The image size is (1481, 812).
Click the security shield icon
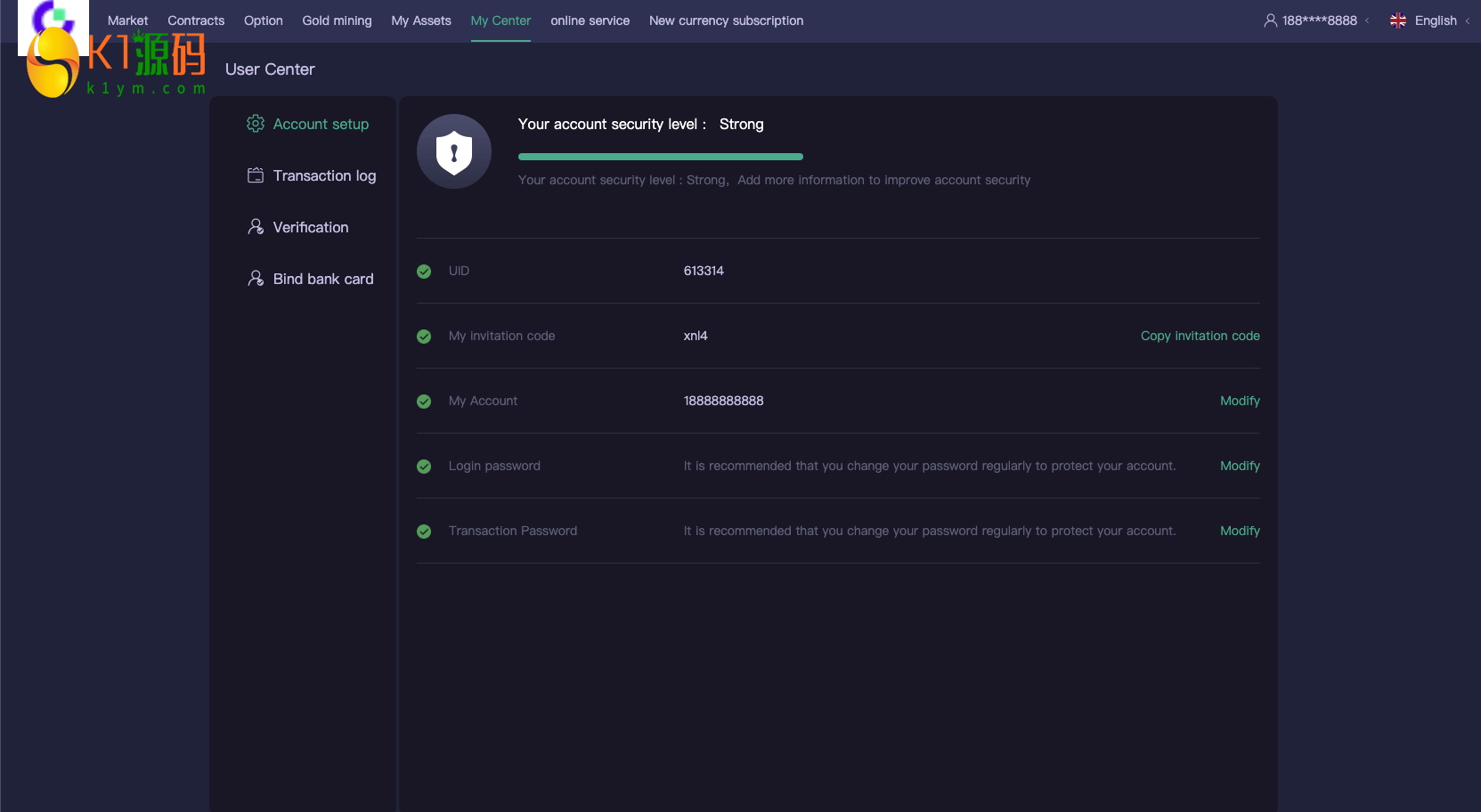point(454,151)
